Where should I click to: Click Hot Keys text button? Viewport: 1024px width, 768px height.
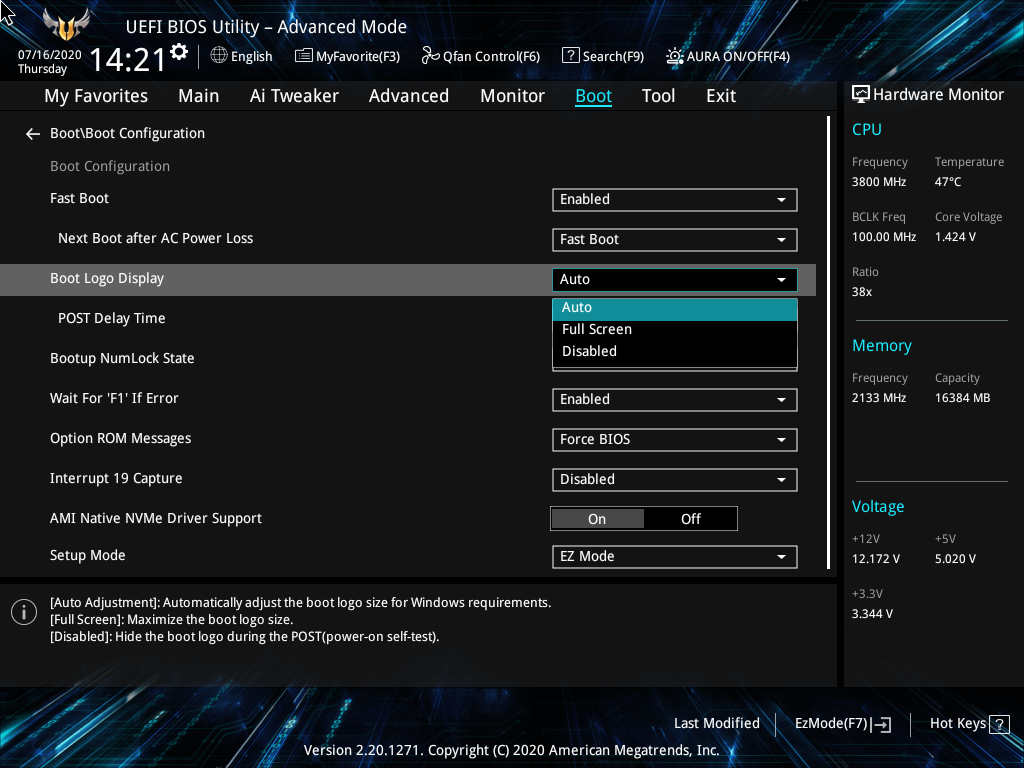(x=958, y=724)
